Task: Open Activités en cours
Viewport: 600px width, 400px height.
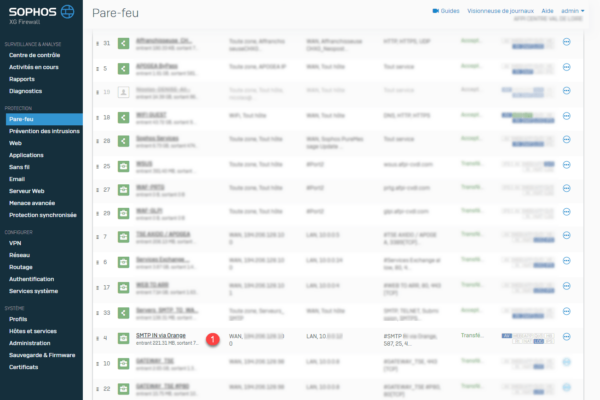Action: [x=34, y=67]
